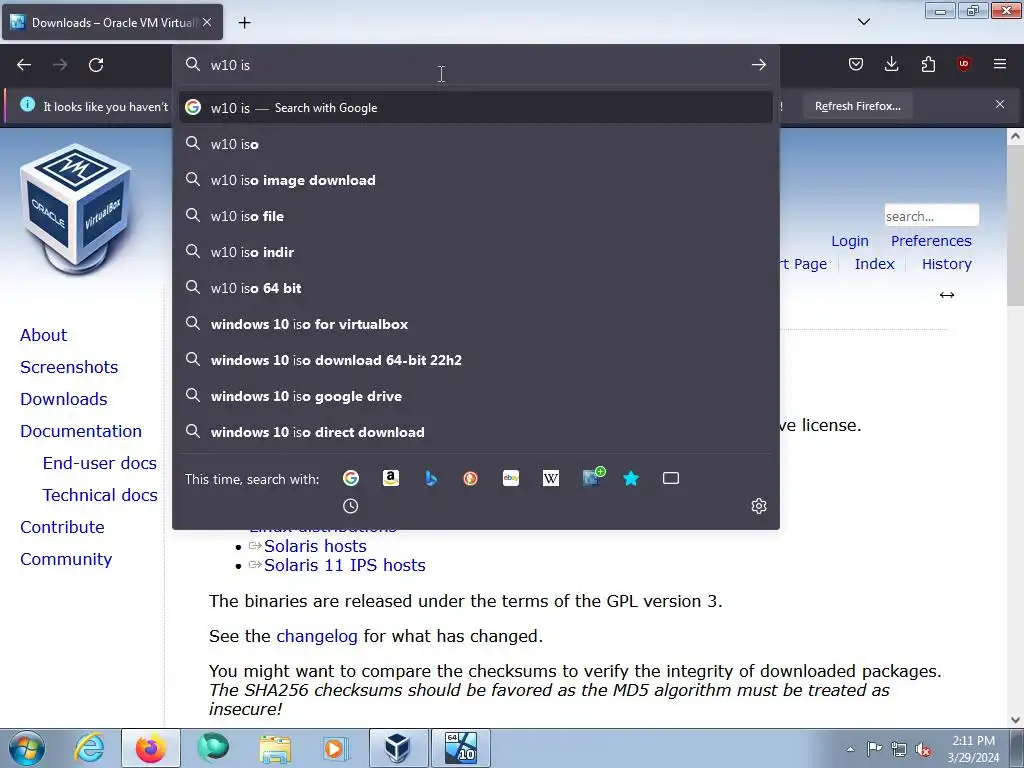Open the Index link
The image size is (1024, 768).
(874, 264)
